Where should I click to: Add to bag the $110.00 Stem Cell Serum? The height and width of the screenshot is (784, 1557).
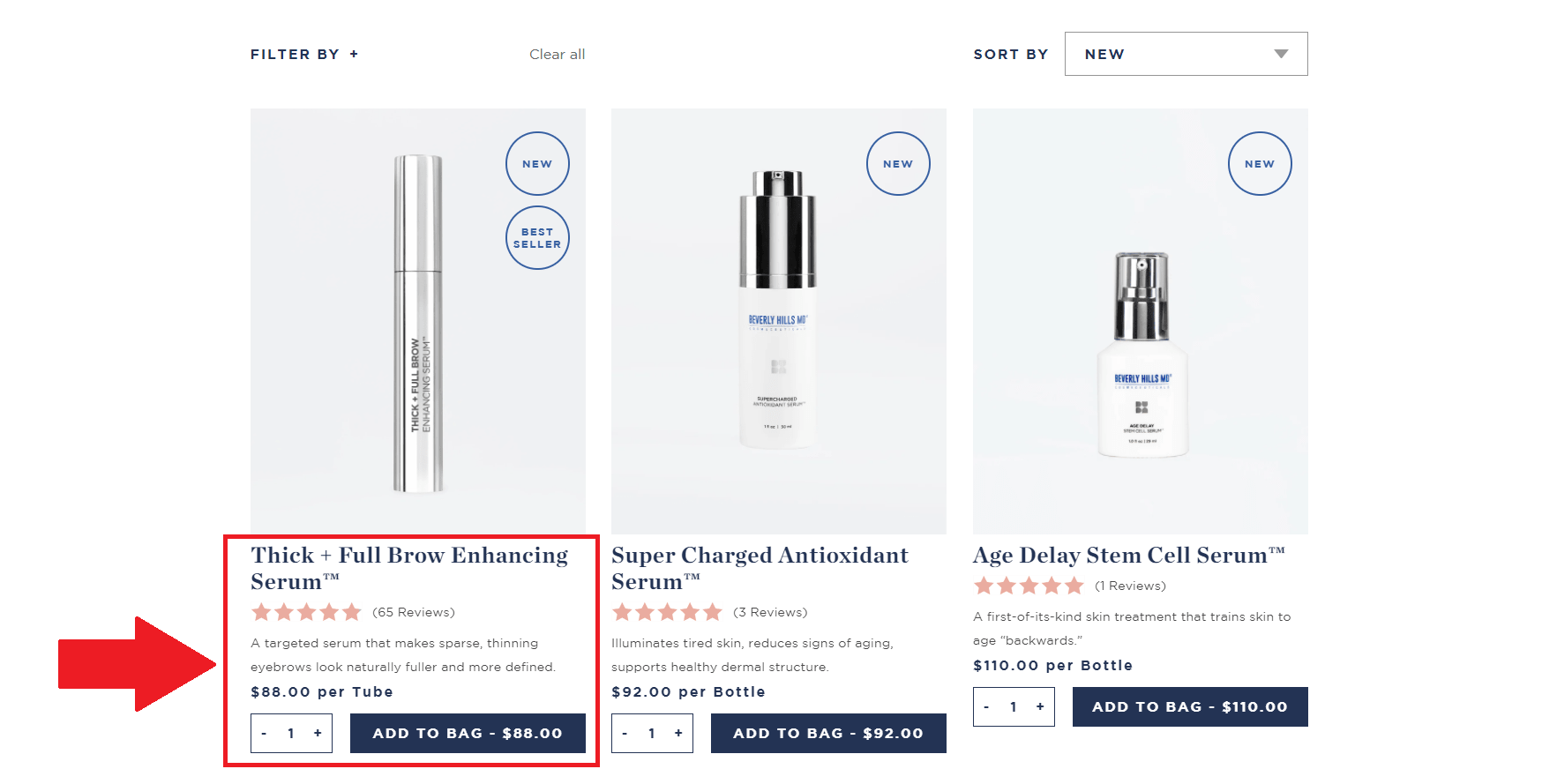pyautogui.click(x=1189, y=706)
